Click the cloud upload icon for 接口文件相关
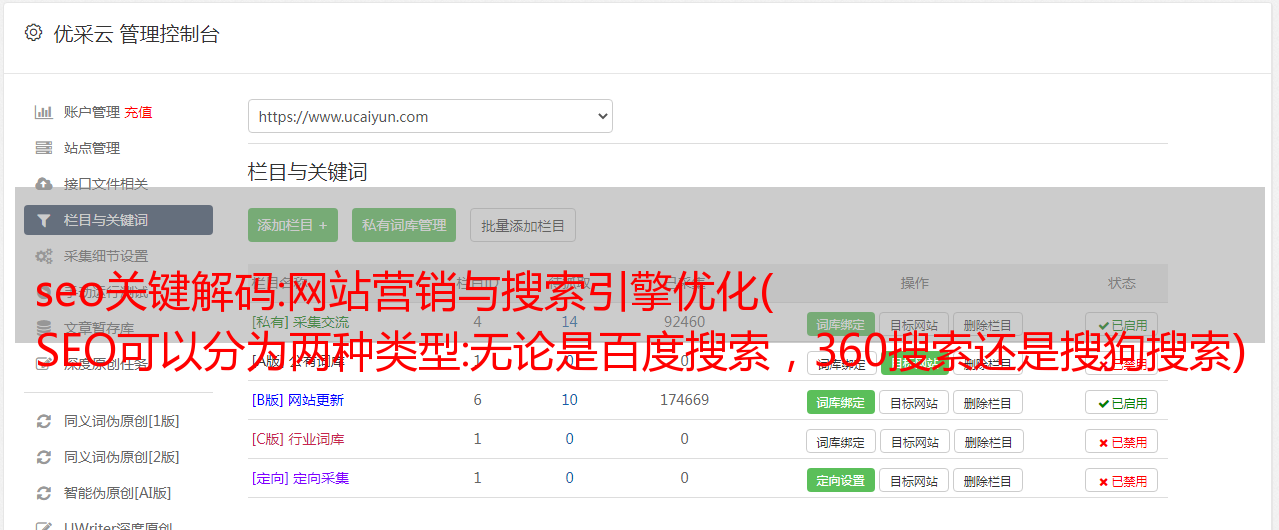The image size is (1279, 530). click(x=44, y=184)
